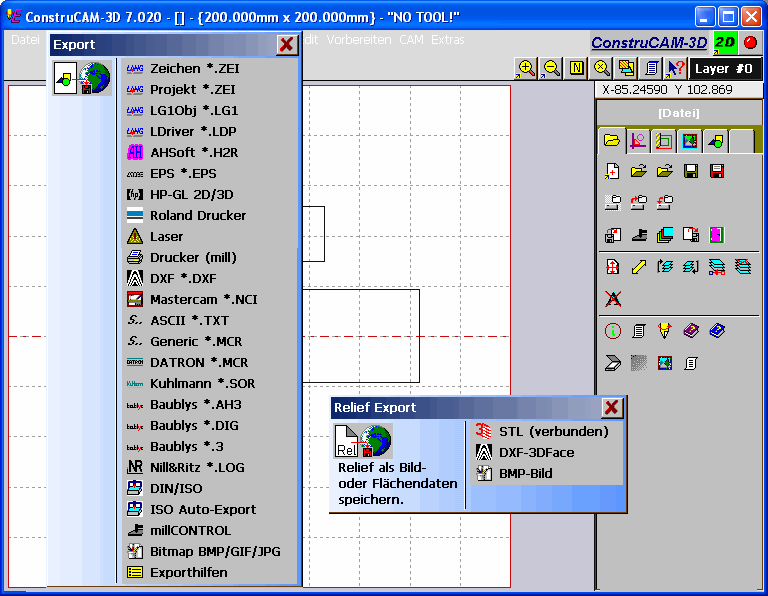Switch to the coordinate axes tab
Screen dimensions: 768x596
point(637,141)
